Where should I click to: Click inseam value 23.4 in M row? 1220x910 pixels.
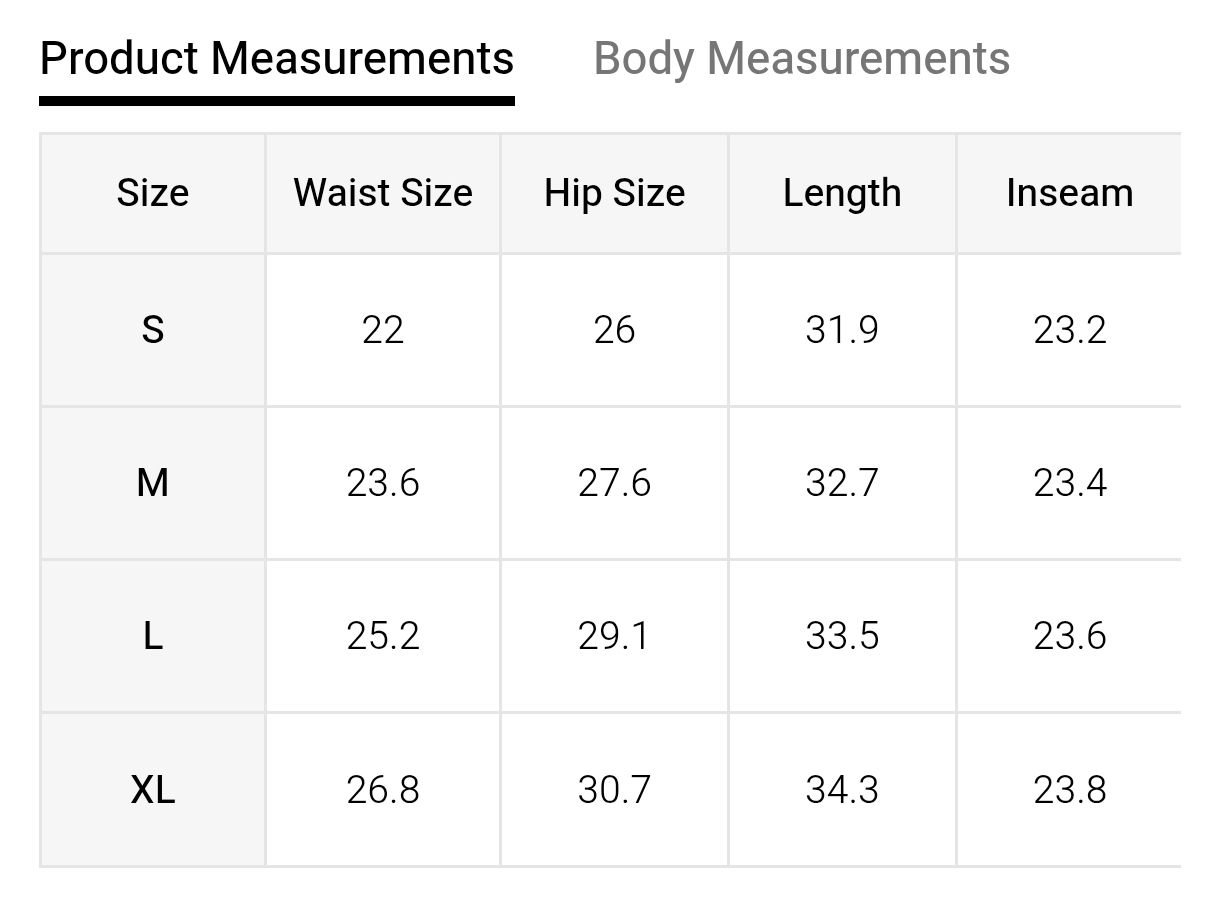[x=1069, y=483]
